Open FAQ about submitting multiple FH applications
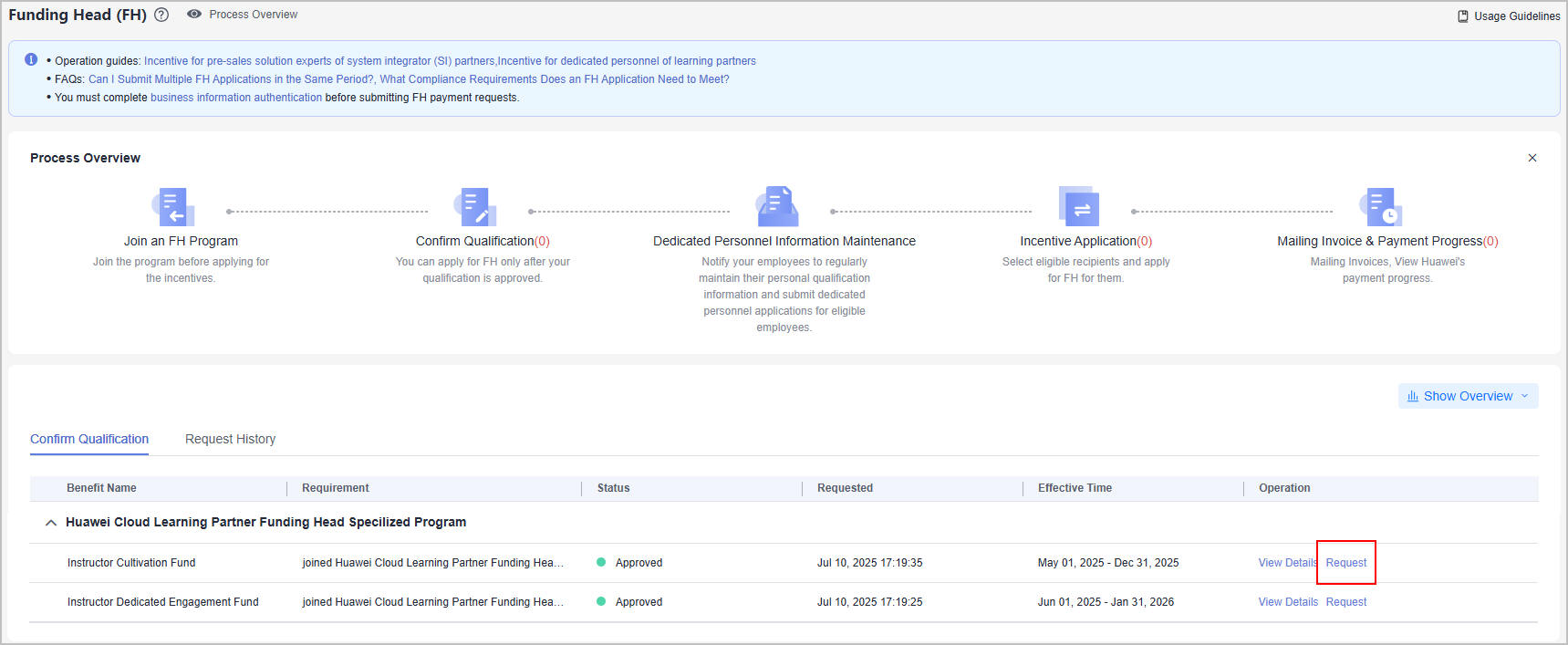 pyautogui.click(x=231, y=79)
